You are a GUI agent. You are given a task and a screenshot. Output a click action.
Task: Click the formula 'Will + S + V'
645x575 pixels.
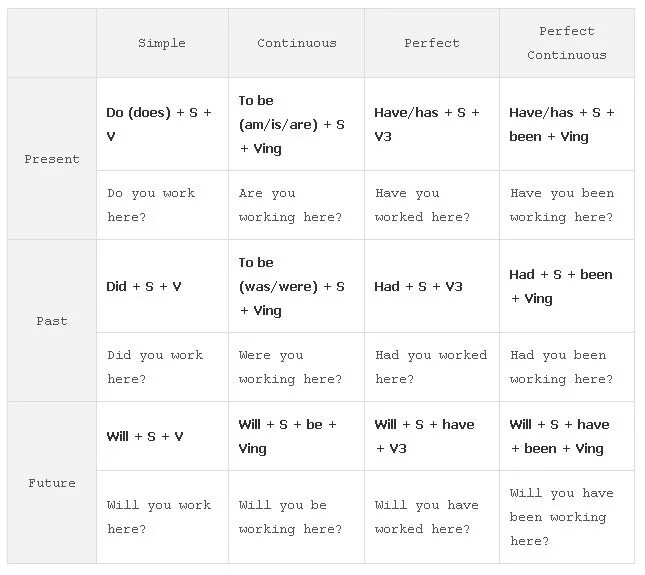[145, 436]
